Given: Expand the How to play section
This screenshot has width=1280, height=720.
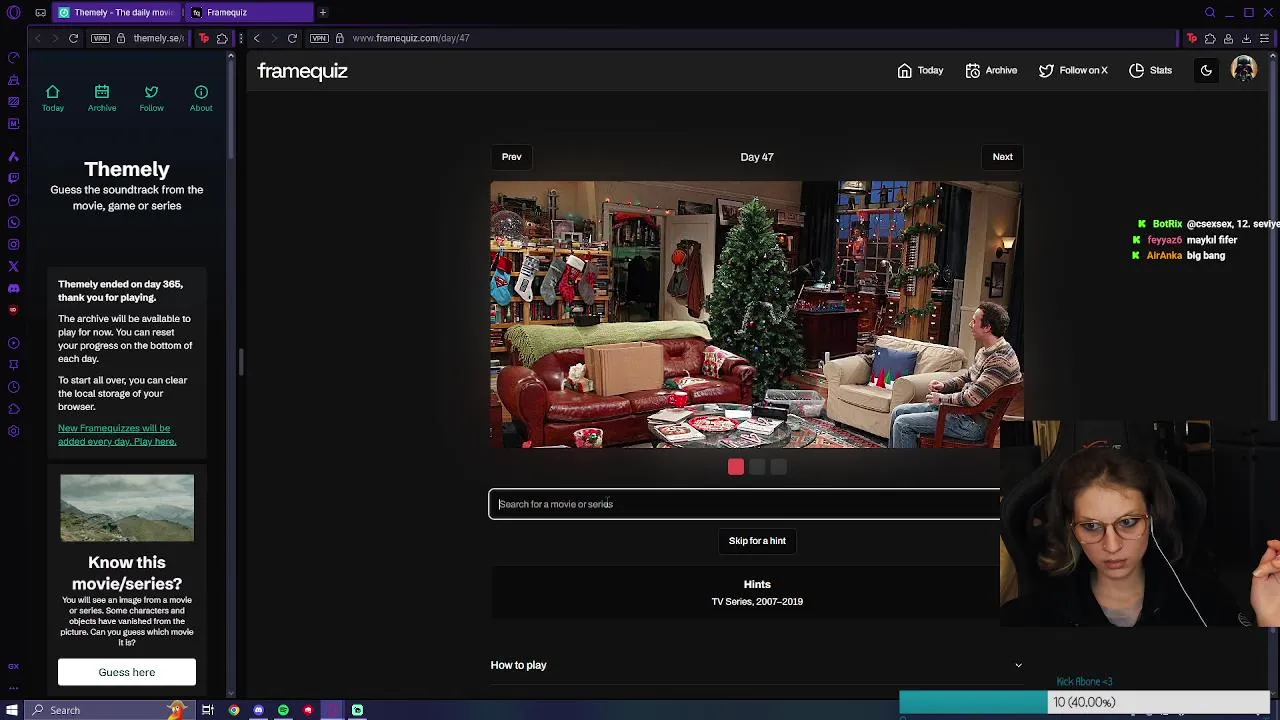Looking at the screenshot, I should click(757, 665).
